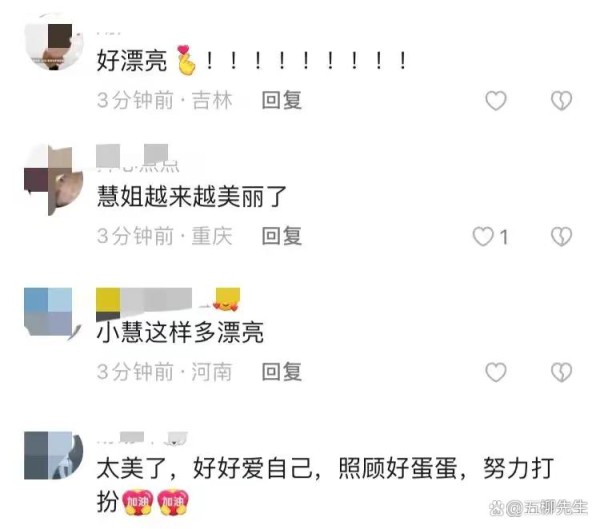Like the 好漂亮 comment from 吉林
Viewport: 600px width, 529px height.
[496, 101]
